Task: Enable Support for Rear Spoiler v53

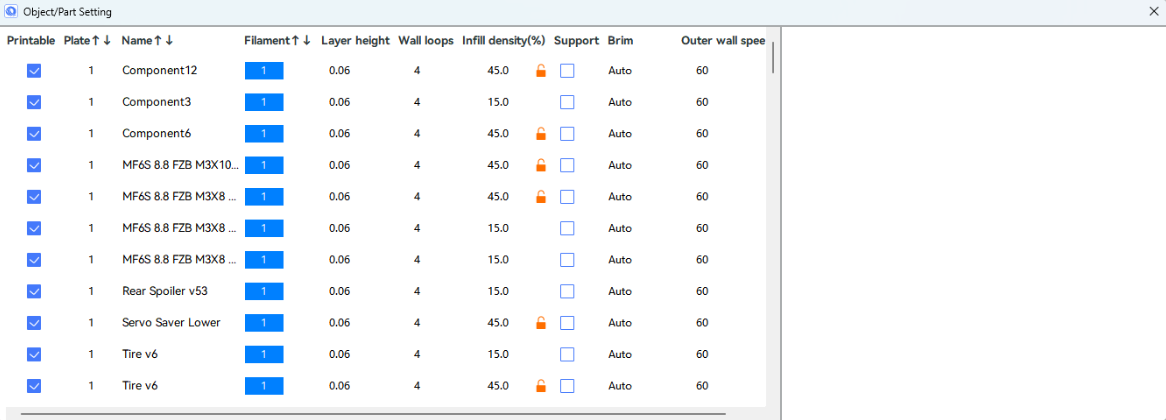Action: click(567, 291)
